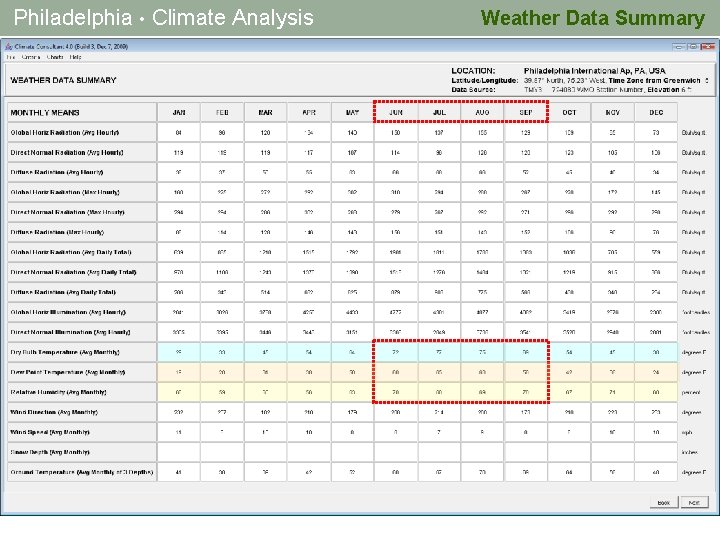Close the Climate Consultant window
The height and width of the screenshot is (540, 720).
coord(708,46)
